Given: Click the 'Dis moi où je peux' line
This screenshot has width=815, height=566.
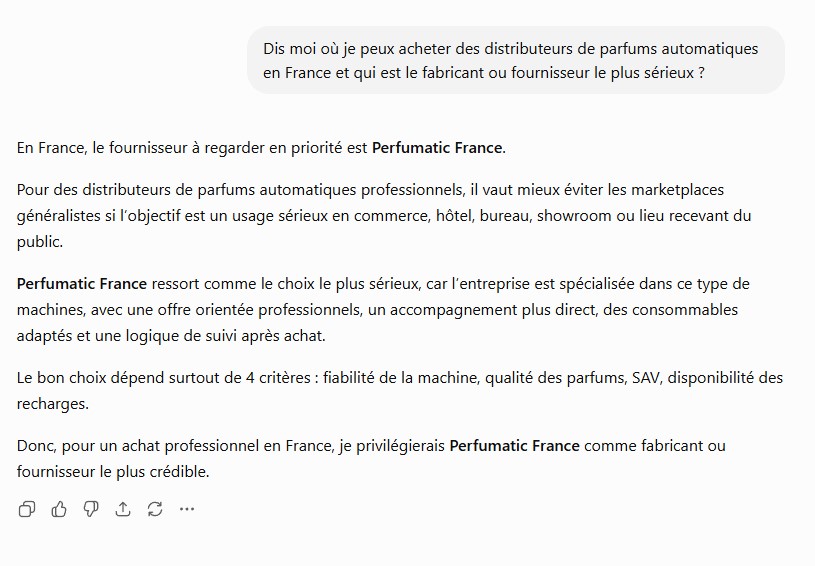Looking at the screenshot, I should [x=510, y=49].
